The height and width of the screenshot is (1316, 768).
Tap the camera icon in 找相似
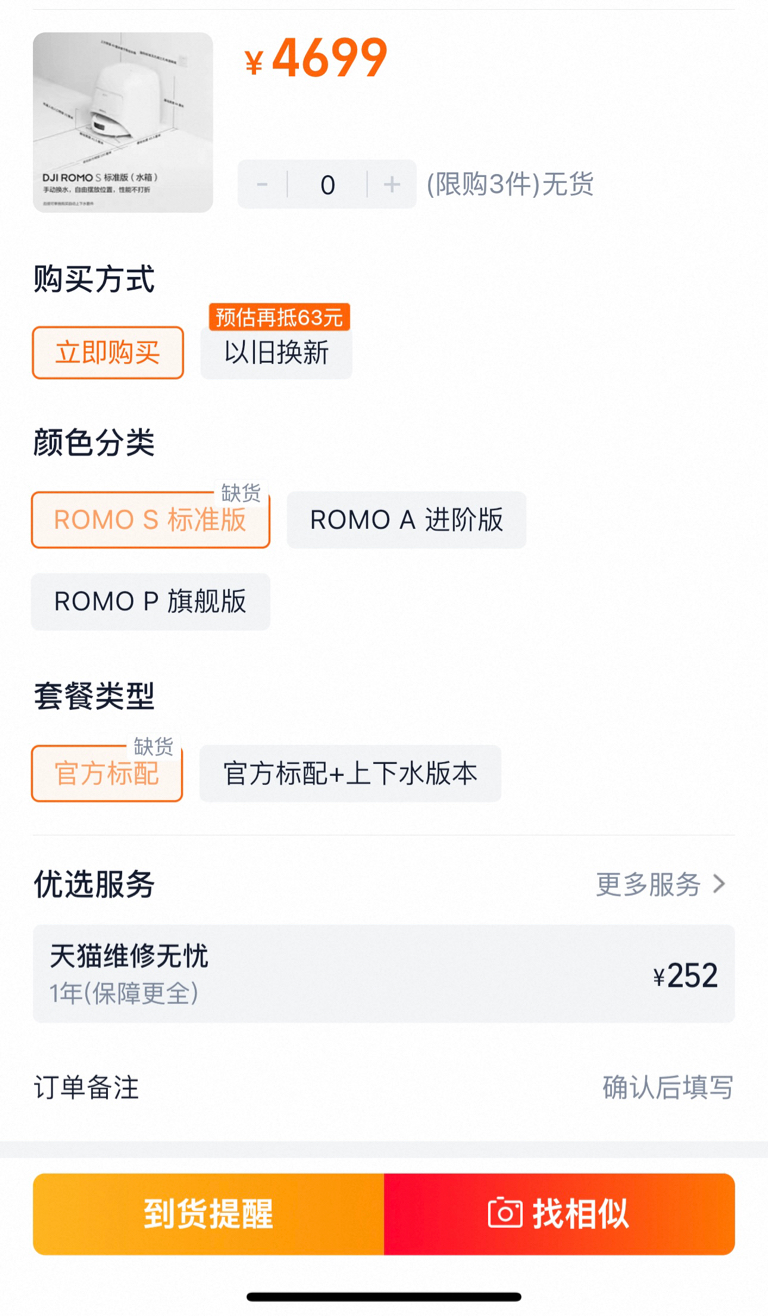[x=505, y=1214]
